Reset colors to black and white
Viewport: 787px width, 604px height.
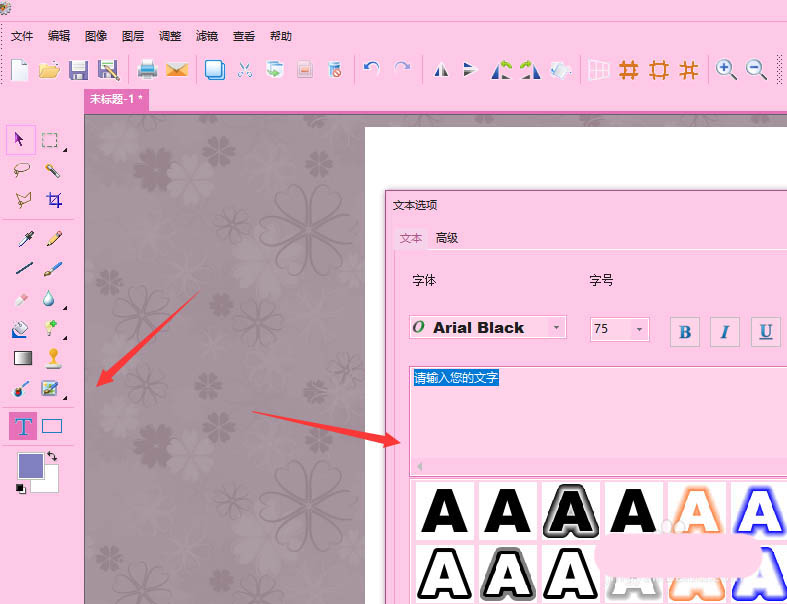(21, 489)
